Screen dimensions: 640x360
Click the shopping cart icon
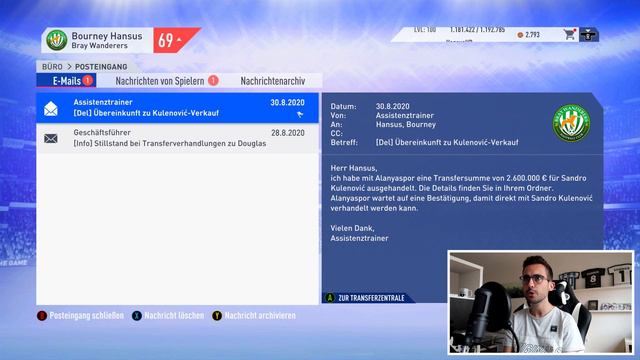coord(569,34)
